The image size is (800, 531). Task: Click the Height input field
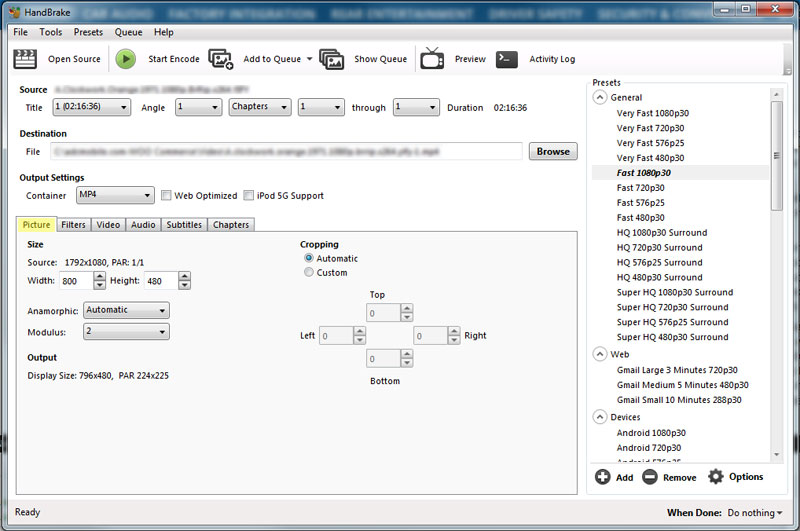161,281
